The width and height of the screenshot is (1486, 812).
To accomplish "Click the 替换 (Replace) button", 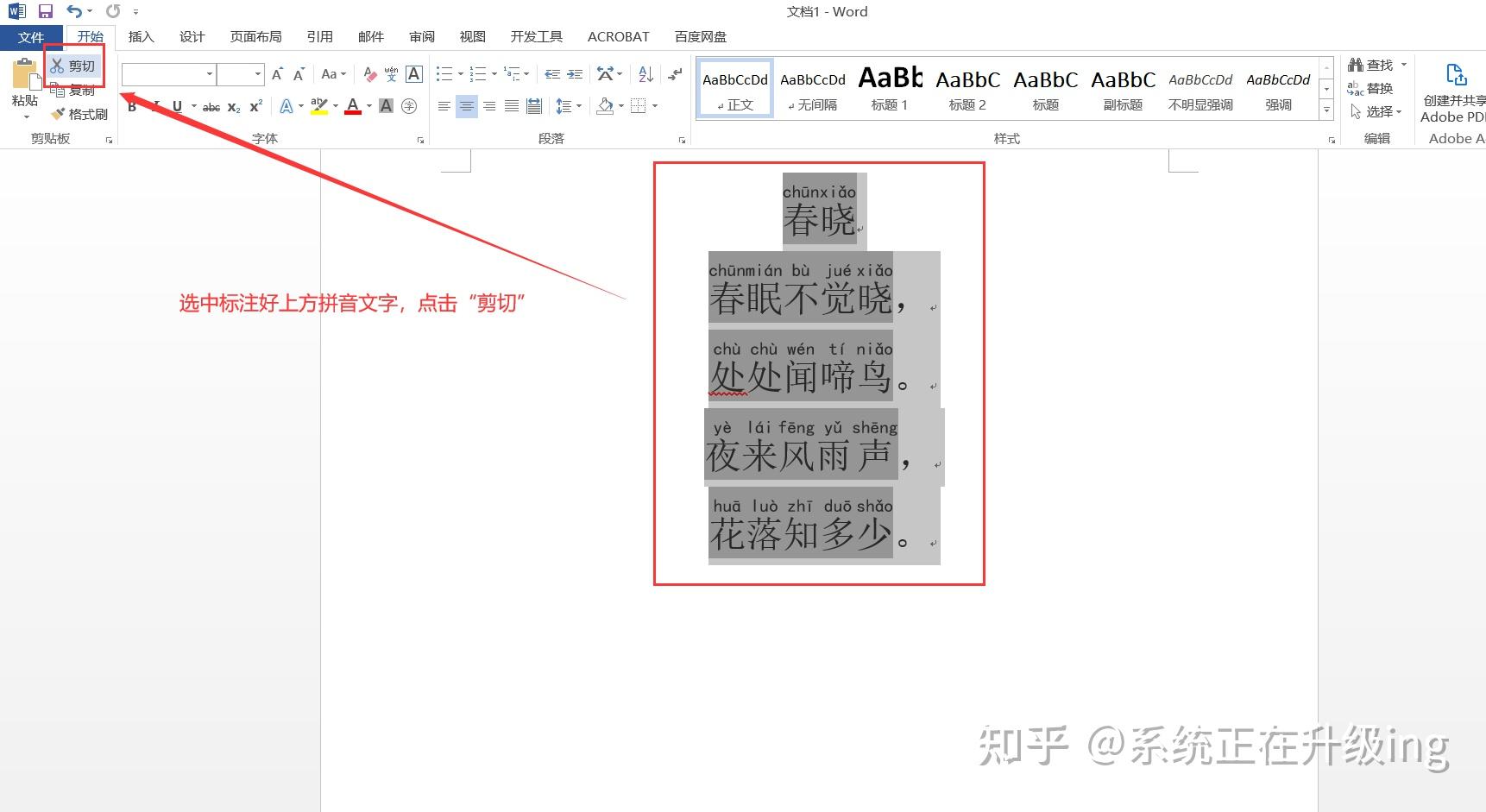I will [x=1370, y=88].
